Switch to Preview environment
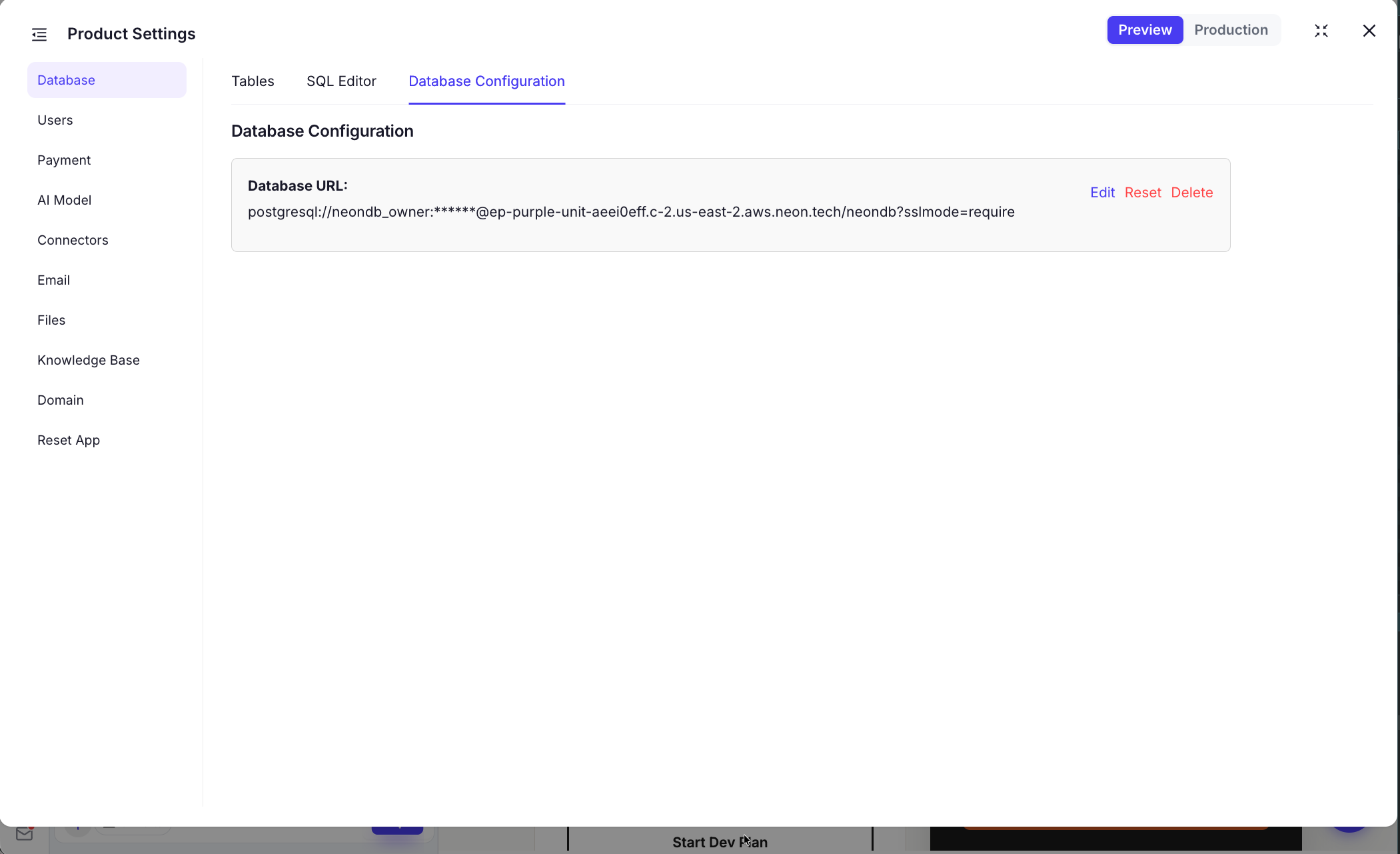The image size is (1400, 854). coord(1144,30)
